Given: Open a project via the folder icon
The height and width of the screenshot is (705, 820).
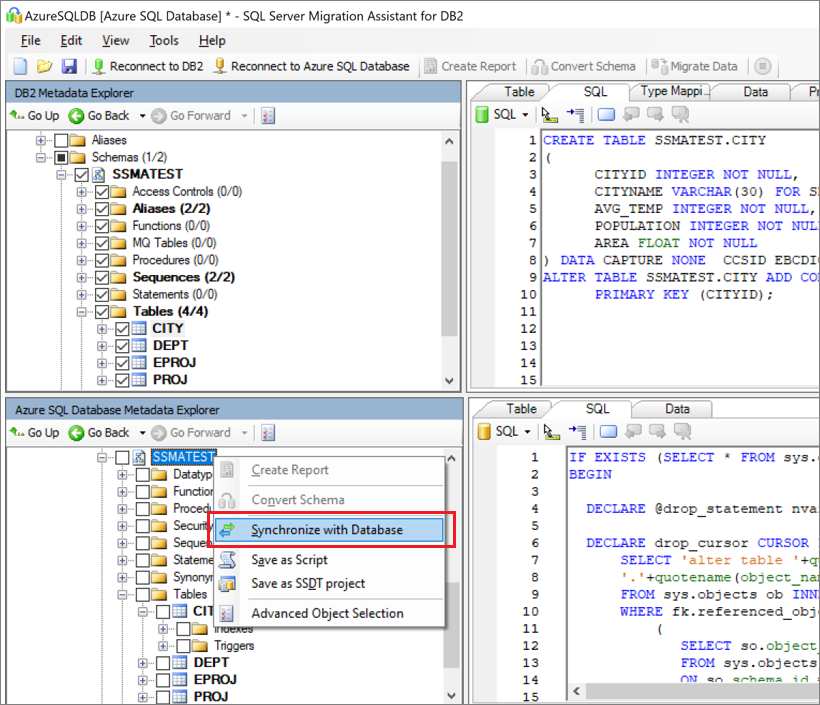Looking at the screenshot, I should (43, 66).
